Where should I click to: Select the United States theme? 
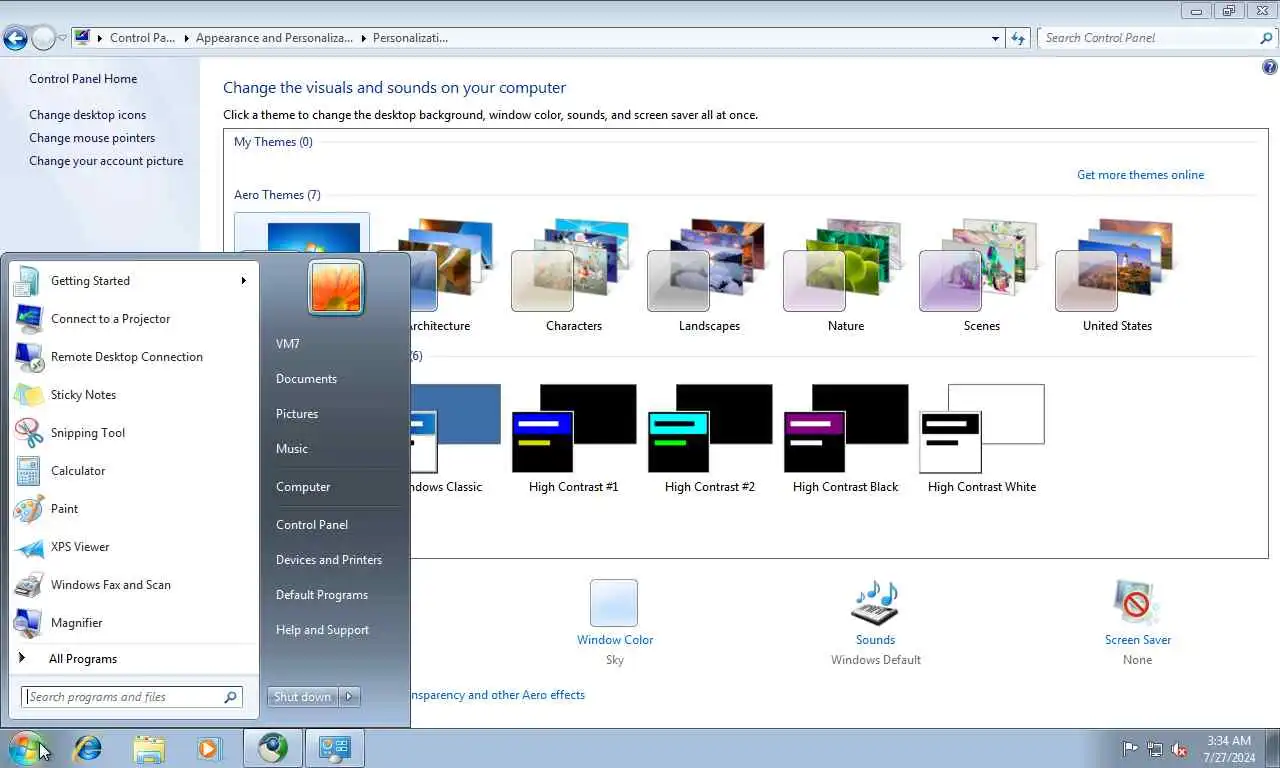pyautogui.click(x=1117, y=275)
